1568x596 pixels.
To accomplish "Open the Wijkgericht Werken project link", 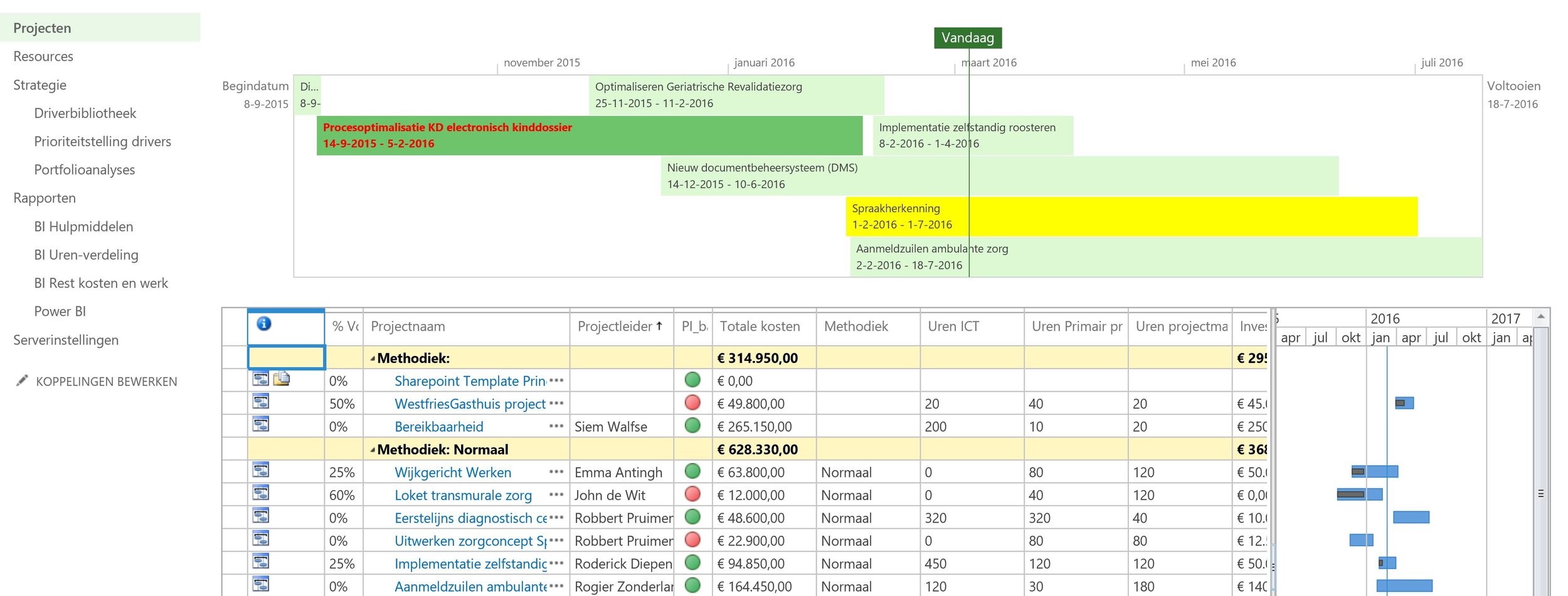I will (x=453, y=473).
